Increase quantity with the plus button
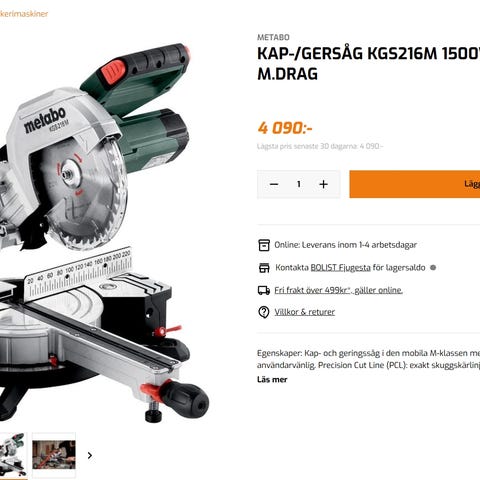480x480 pixels. (x=323, y=184)
